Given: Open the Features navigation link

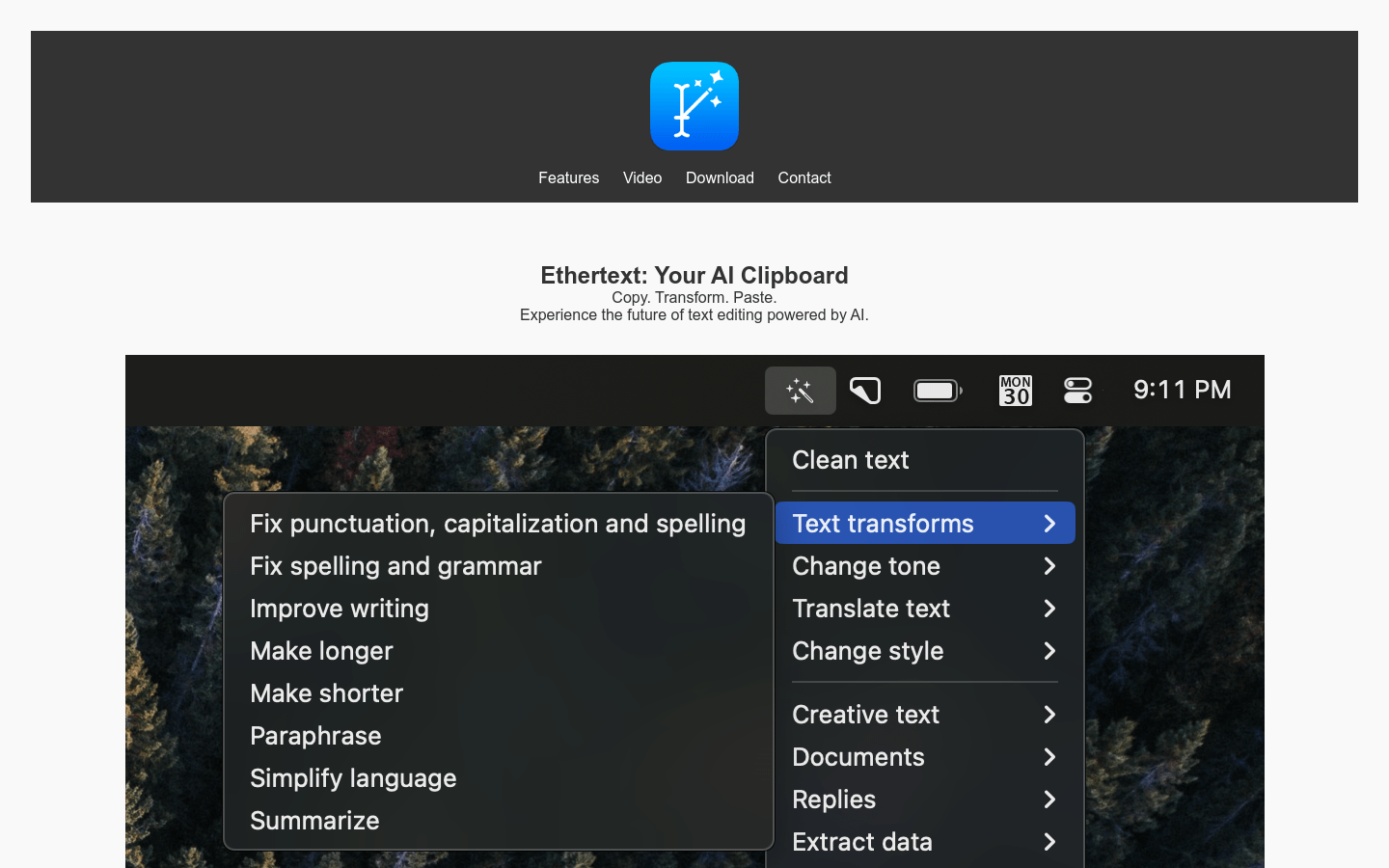Looking at the screenshot, I should (x=568, y=177).
